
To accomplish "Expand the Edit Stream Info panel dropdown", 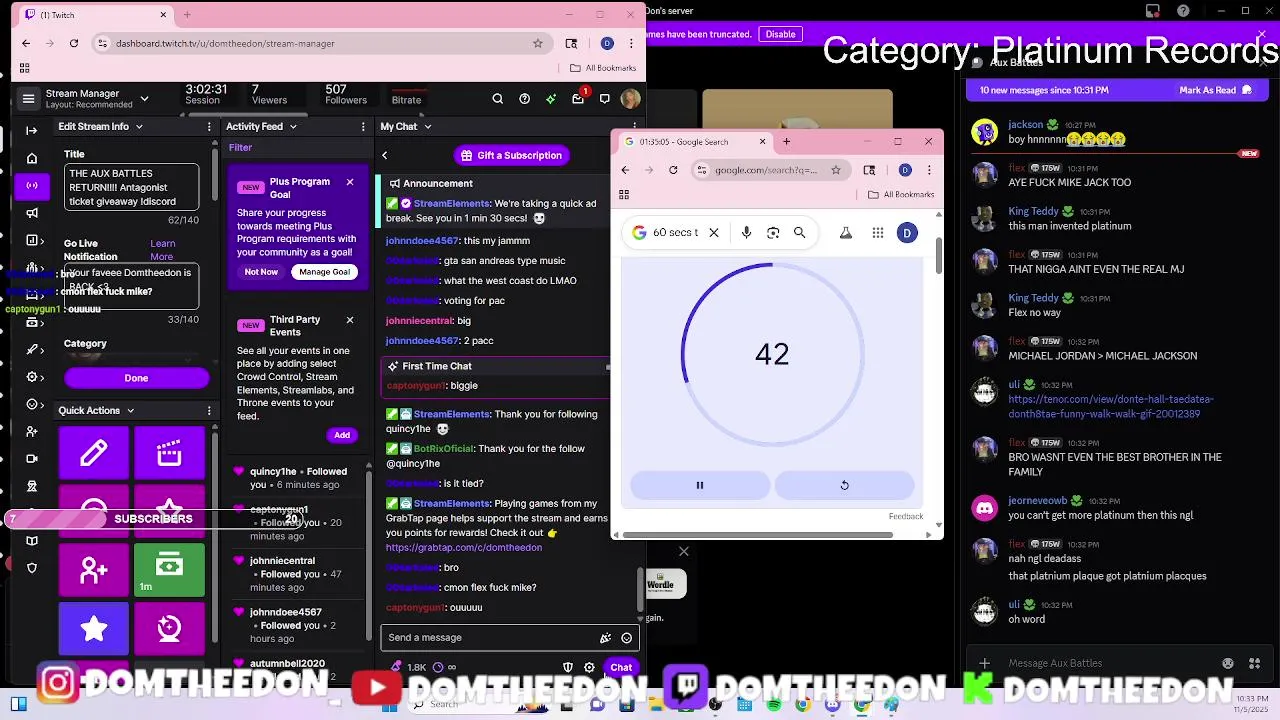I will pyautogui.click(x=139, y=127).
